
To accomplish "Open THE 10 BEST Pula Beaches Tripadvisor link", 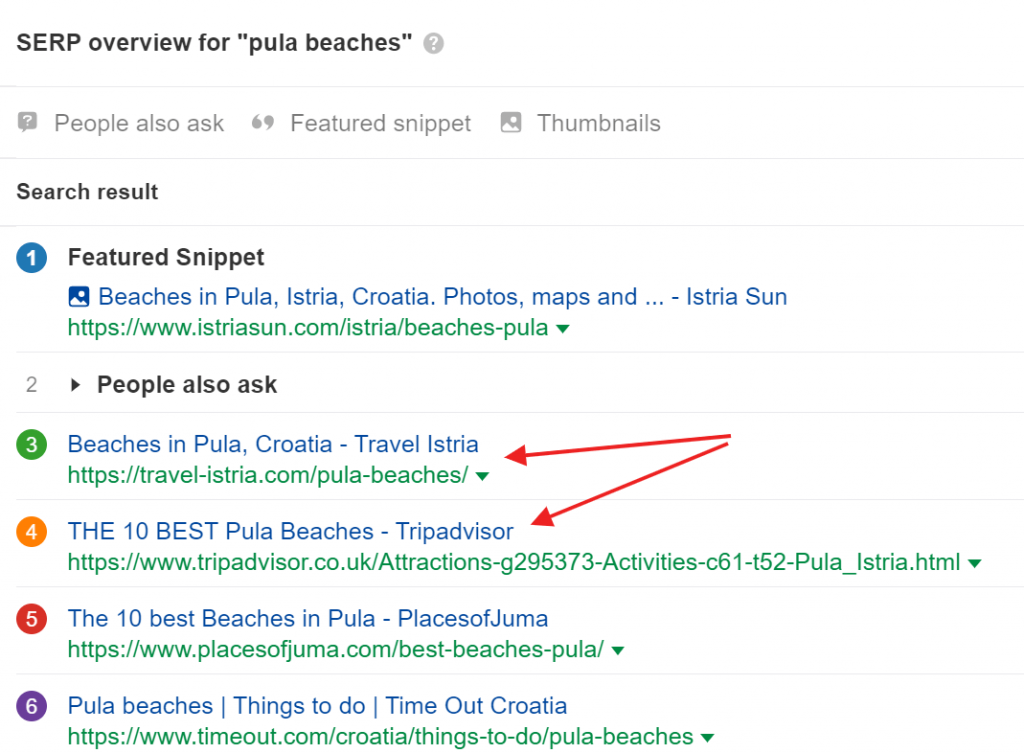I will tap(290, 531).
